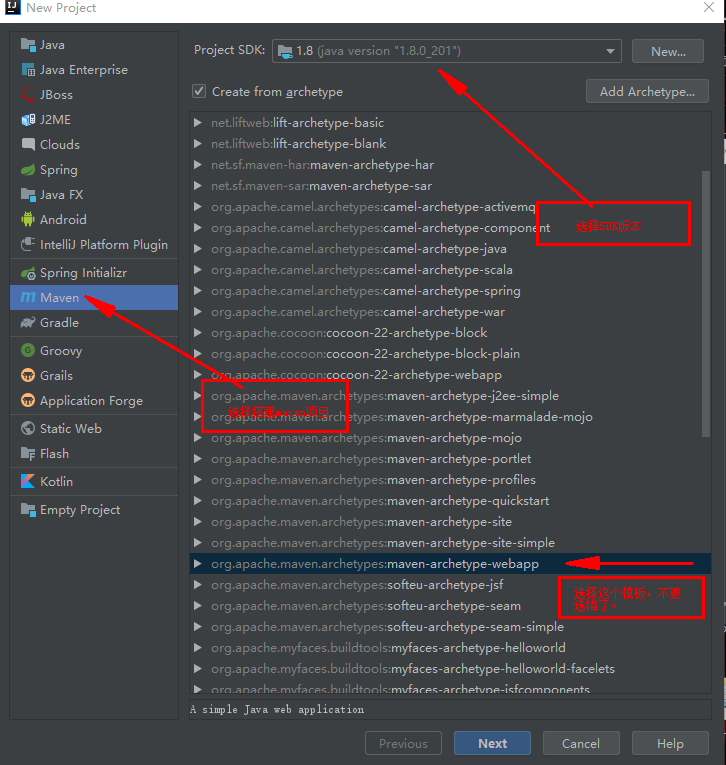The width and height of the screenshot is (726, 765).
Task: Click the Next button
Action: (x=492, y=743)
